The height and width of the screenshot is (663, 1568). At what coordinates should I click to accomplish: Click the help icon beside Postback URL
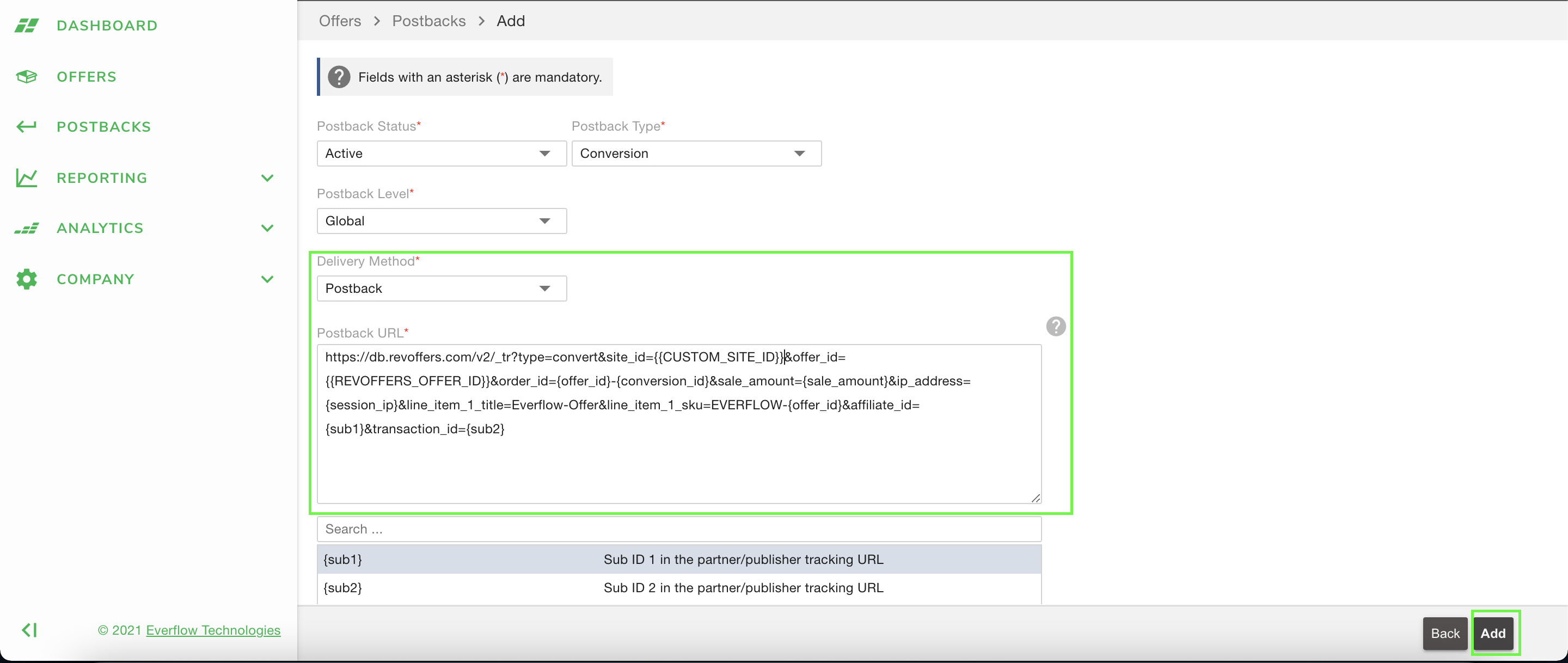(x=1056, y=326)
